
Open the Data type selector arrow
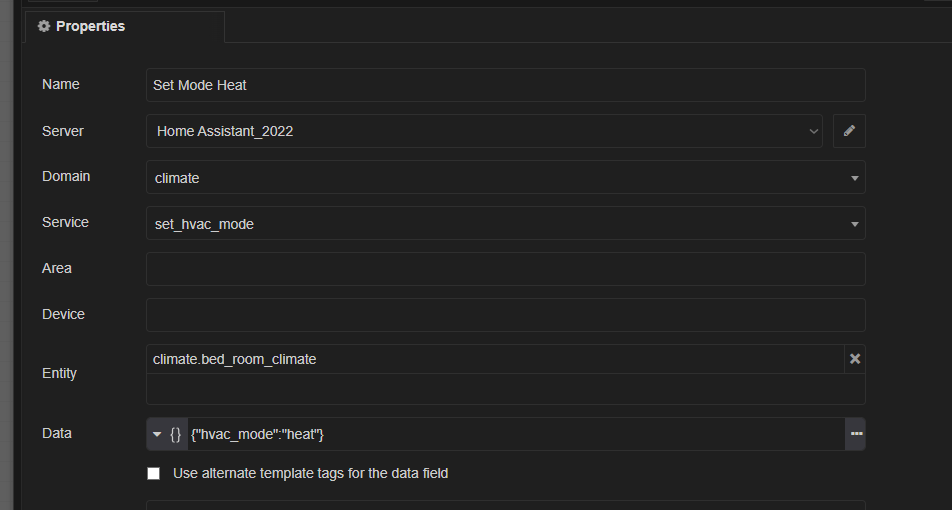(157, 434)
